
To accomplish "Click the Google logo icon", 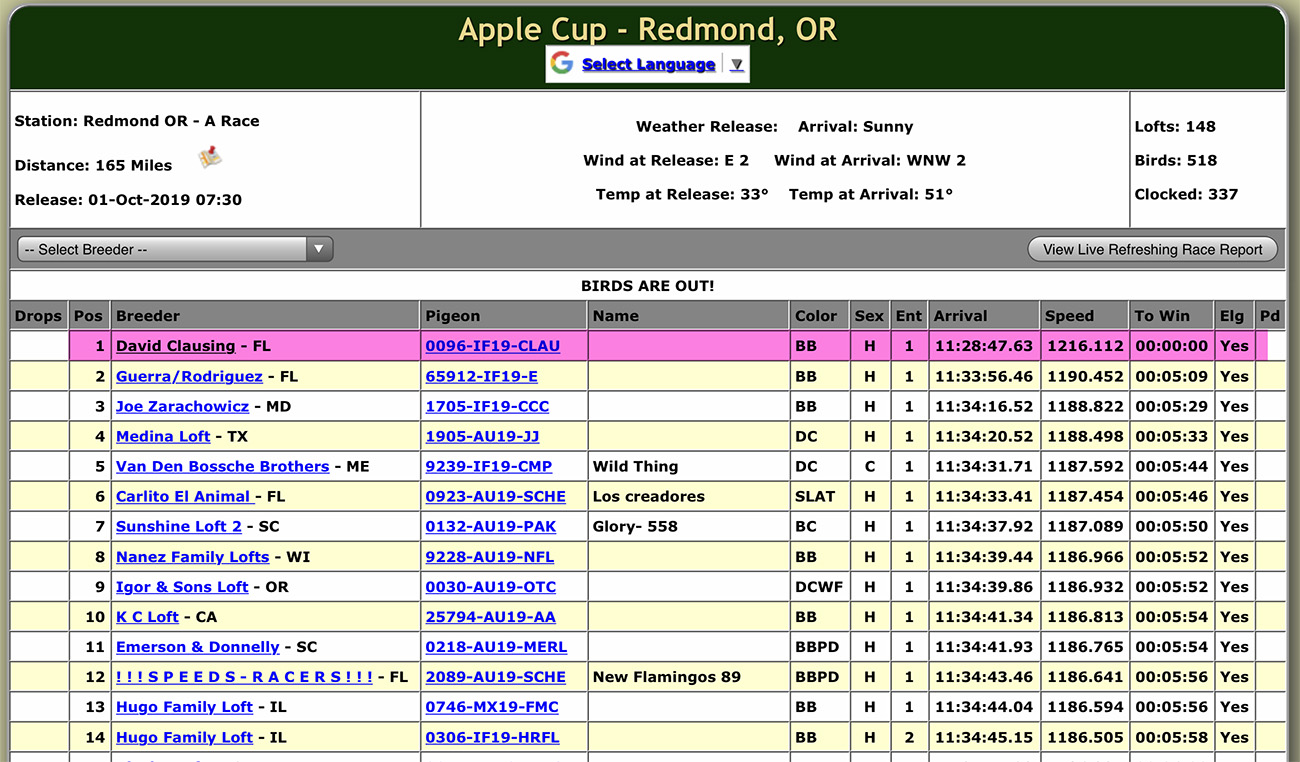I will [x=562, y=64].
